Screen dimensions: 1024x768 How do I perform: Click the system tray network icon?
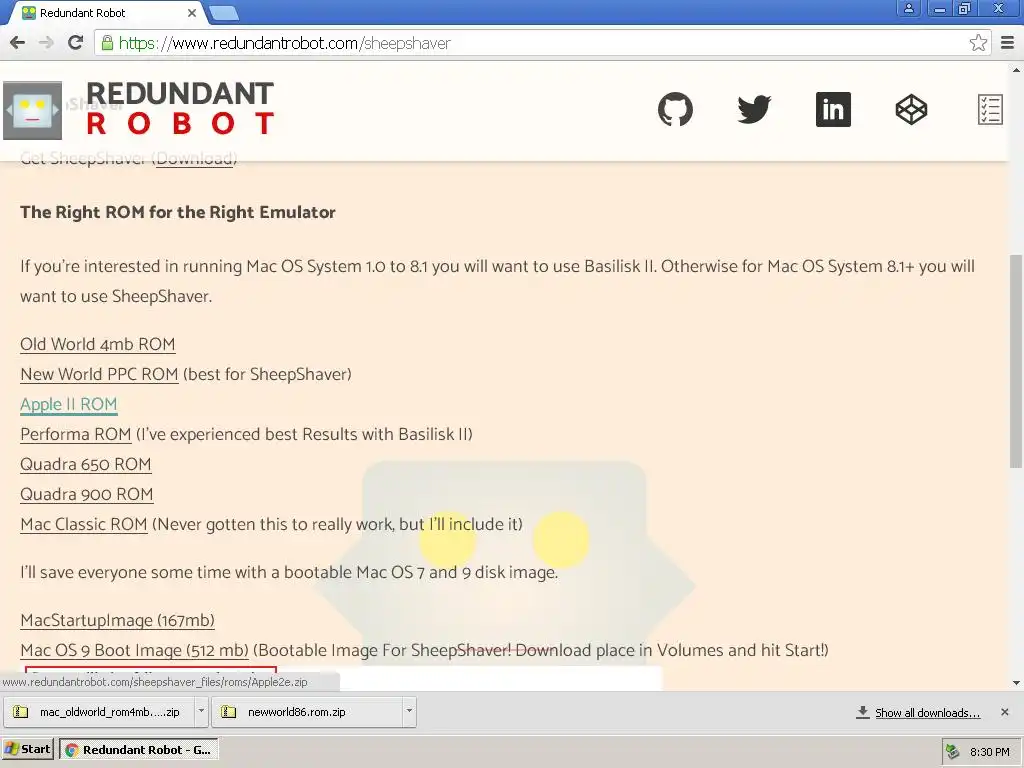tap(953, 752)
